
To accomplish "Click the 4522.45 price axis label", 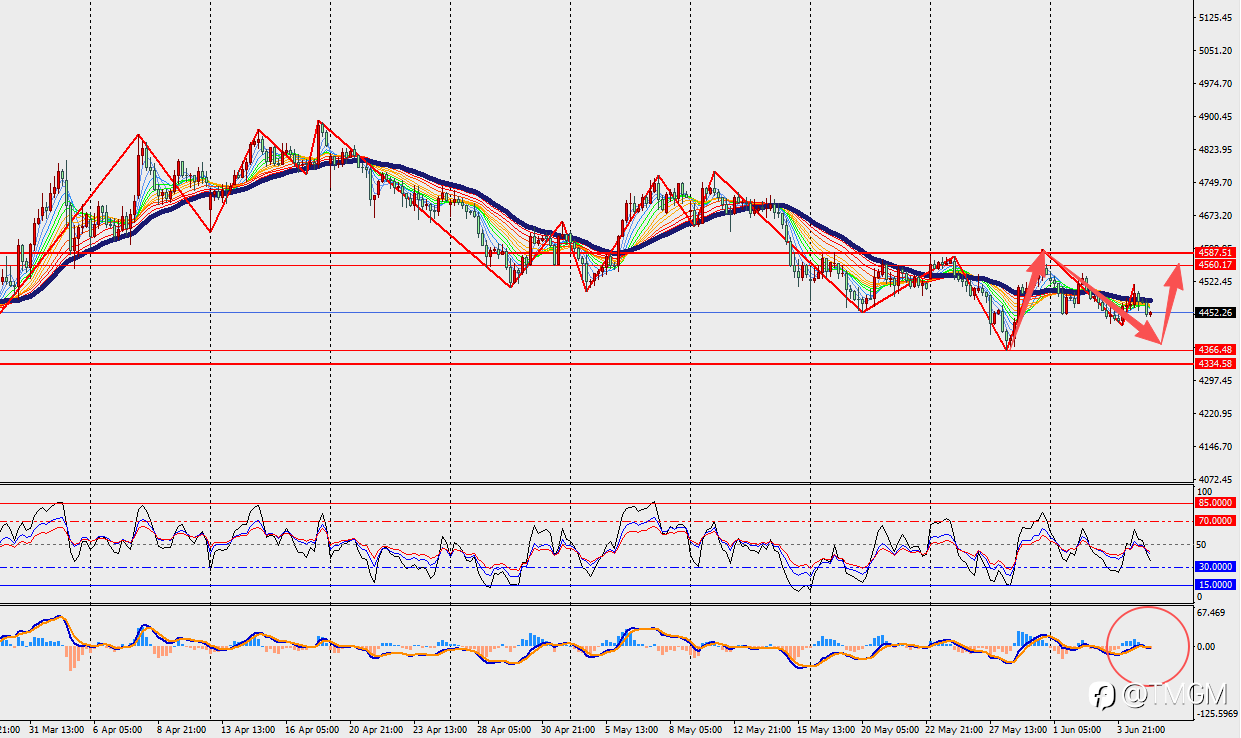I will coord(1216,282).
